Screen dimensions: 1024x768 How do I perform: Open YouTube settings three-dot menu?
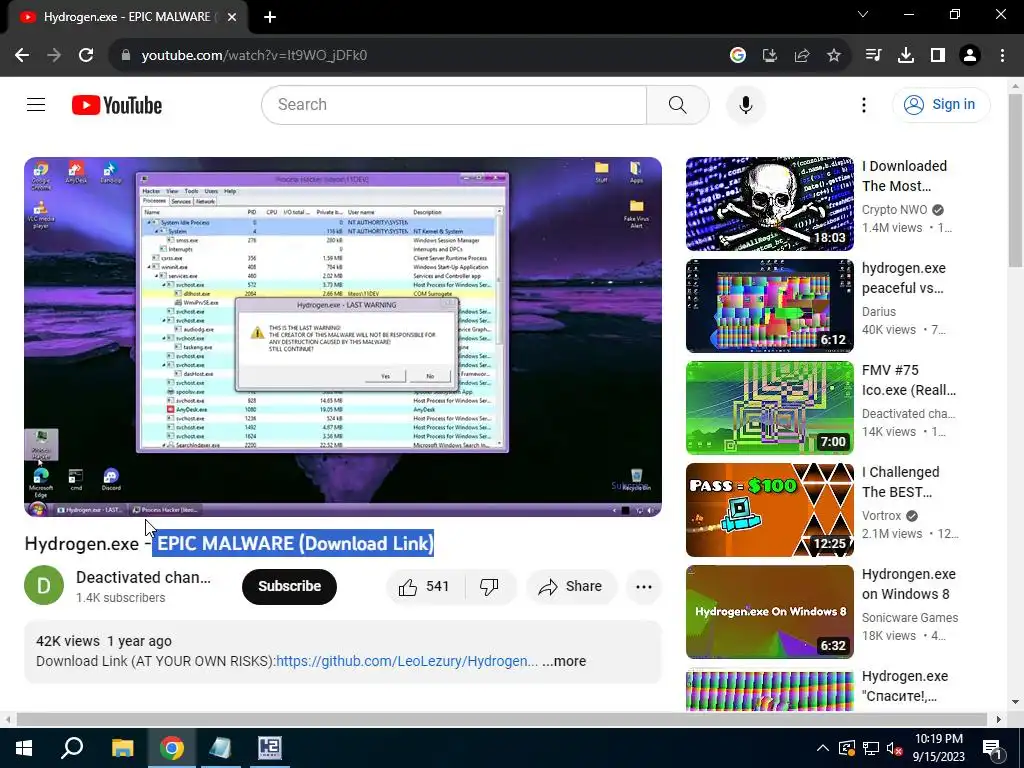coord(863,104)
